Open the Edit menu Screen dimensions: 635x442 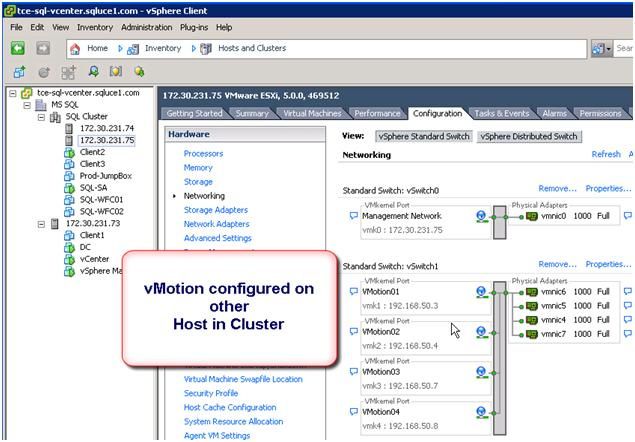[37, 27]
